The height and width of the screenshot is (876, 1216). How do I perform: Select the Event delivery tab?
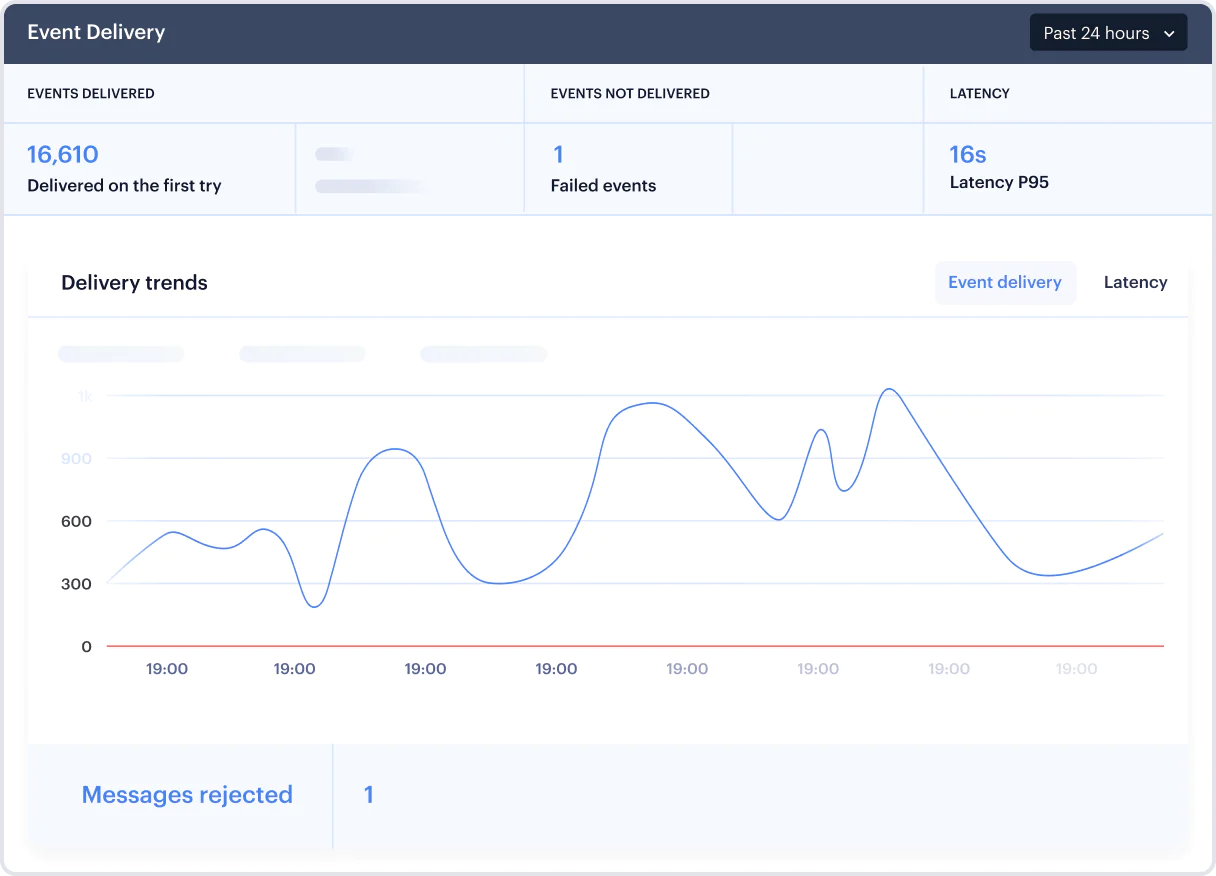coord(1005,282)
